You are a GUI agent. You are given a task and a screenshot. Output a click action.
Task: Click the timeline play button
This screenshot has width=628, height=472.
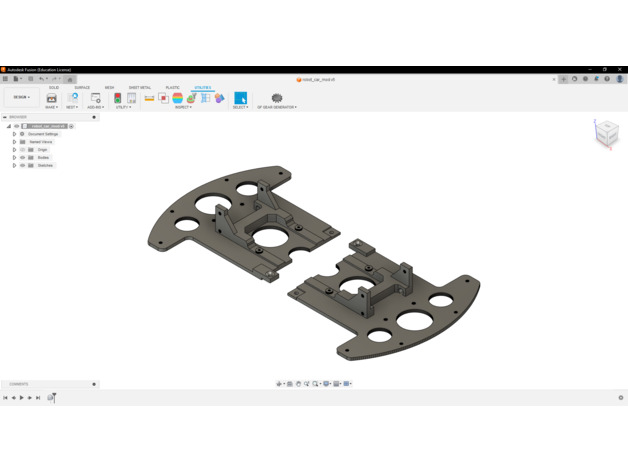[22, 398]
